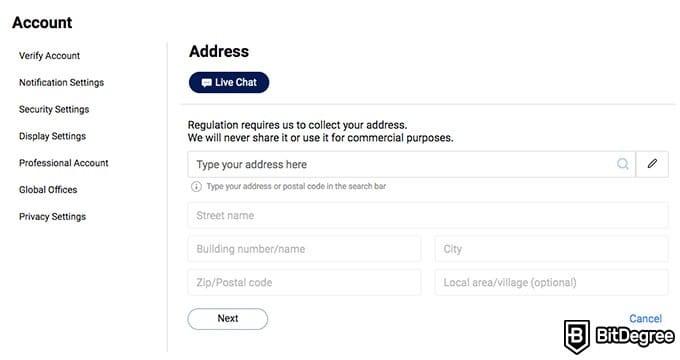Screen dimensions: 680x360
Task: View Global Offices page
Action: click(x=48, y=190)
